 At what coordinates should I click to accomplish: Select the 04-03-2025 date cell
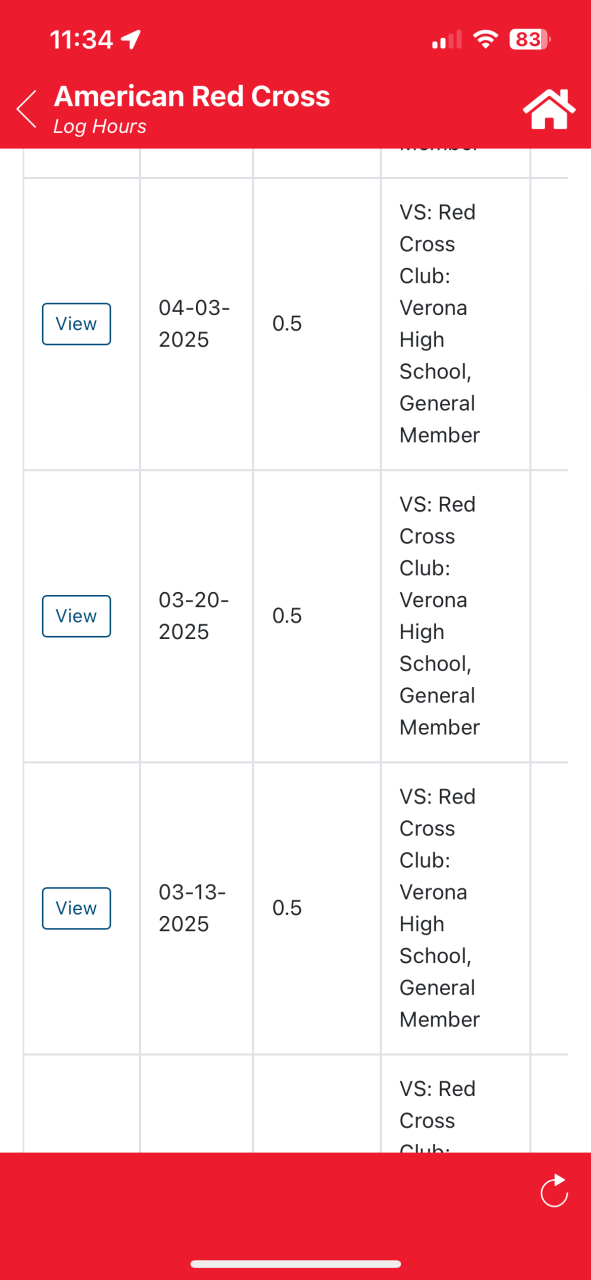pos(194,324)
